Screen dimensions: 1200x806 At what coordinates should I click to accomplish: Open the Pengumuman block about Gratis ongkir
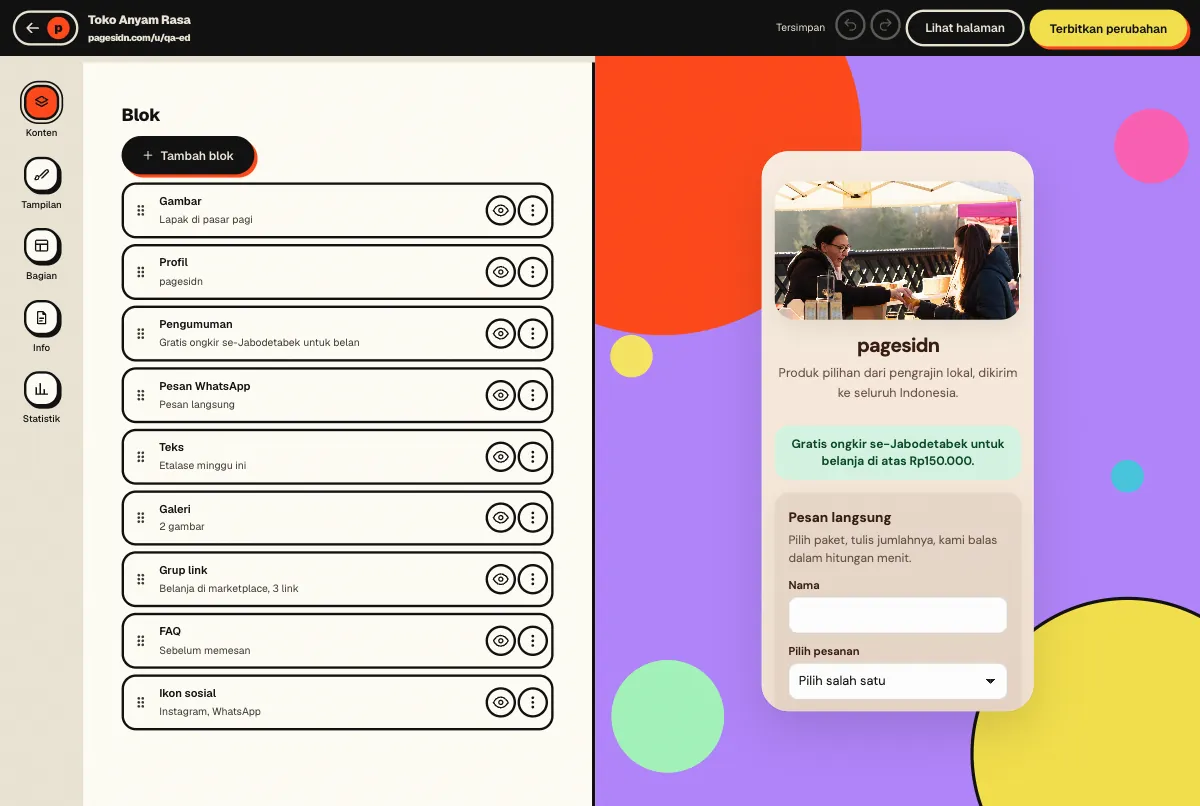pyautogui.click(x=337, y=333)
